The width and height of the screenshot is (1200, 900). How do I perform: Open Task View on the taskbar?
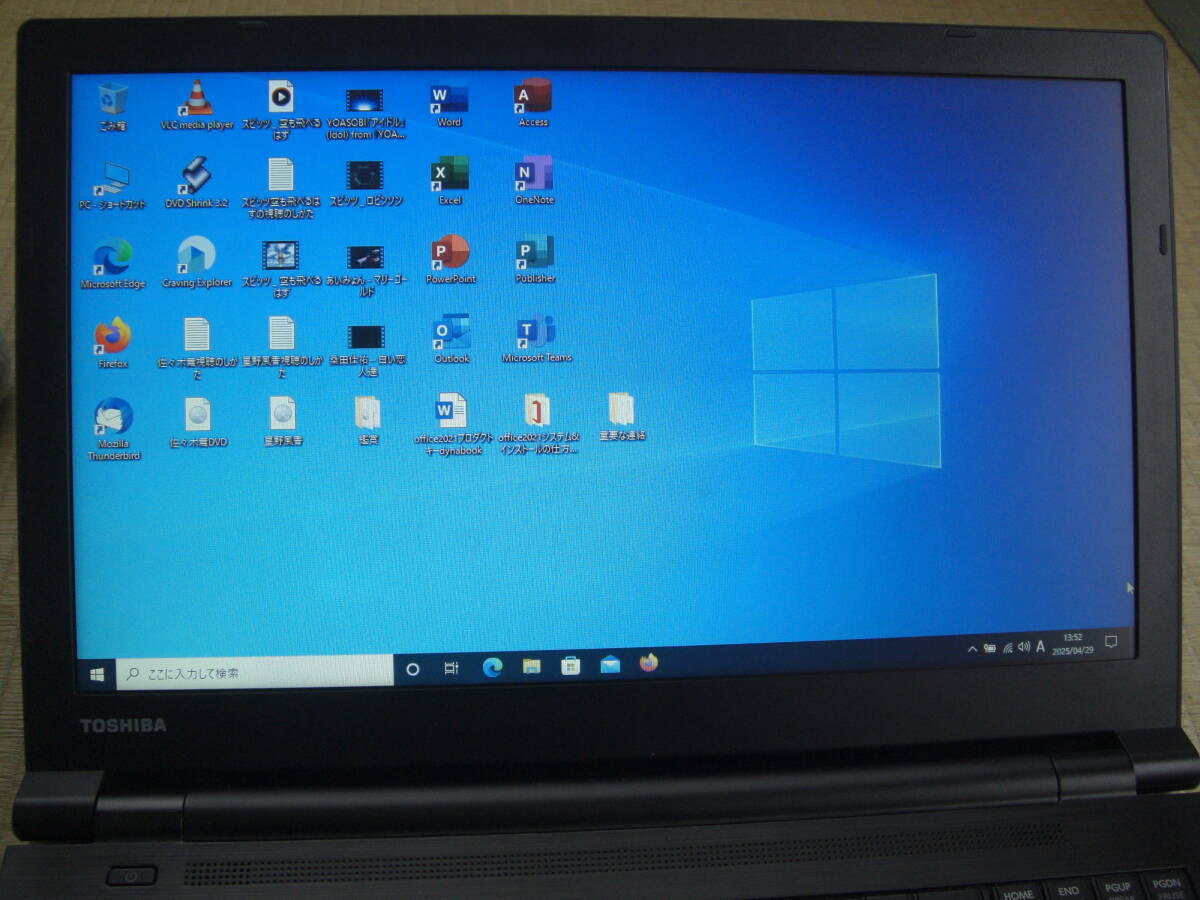pos(452,668)
